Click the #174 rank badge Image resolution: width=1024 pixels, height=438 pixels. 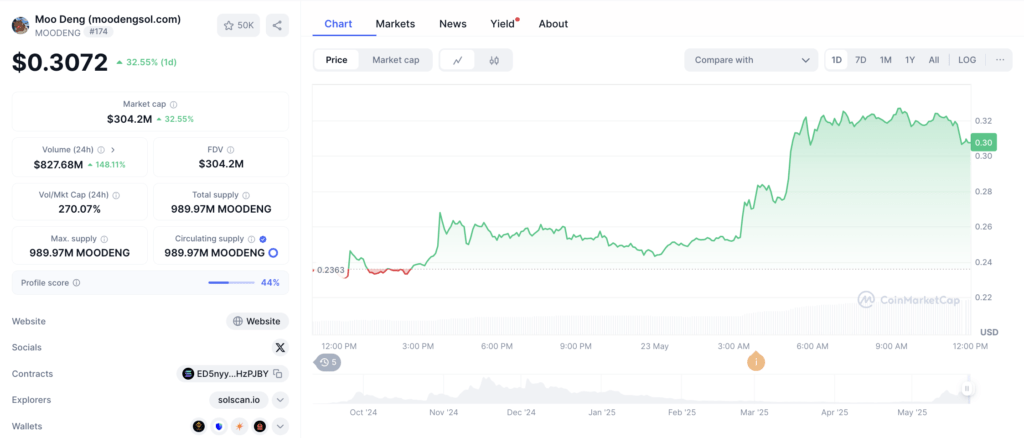[x=98, y=31]
